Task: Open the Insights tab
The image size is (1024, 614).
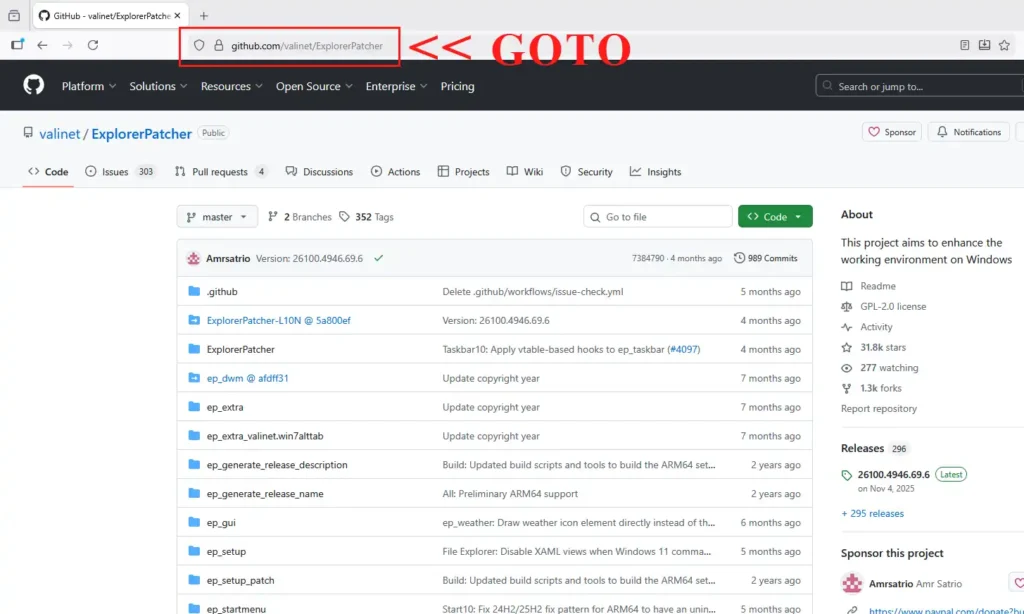Action: pyautogui.click(x=655, y=172)
